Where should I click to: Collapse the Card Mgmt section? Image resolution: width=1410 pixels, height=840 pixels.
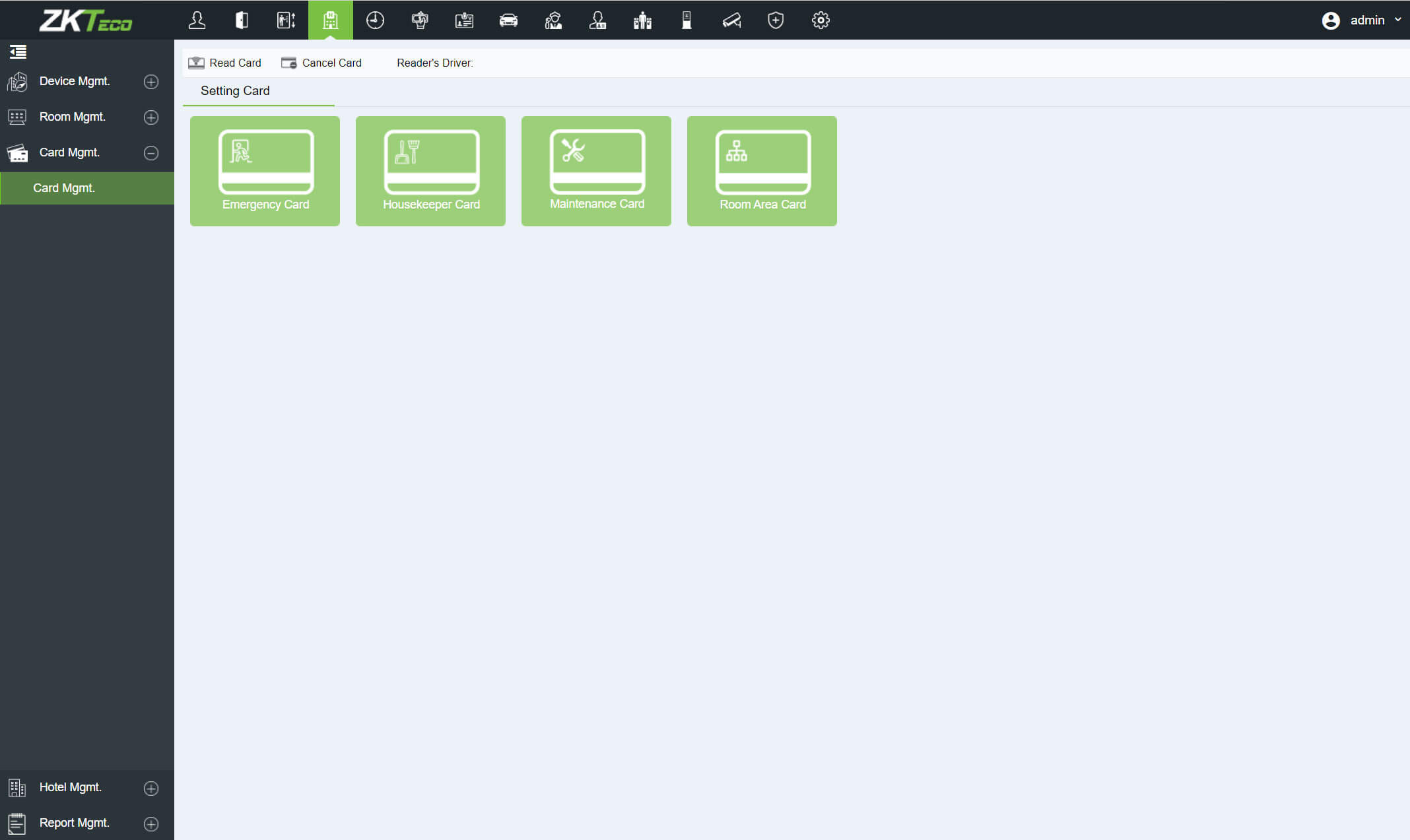(151, 152)
